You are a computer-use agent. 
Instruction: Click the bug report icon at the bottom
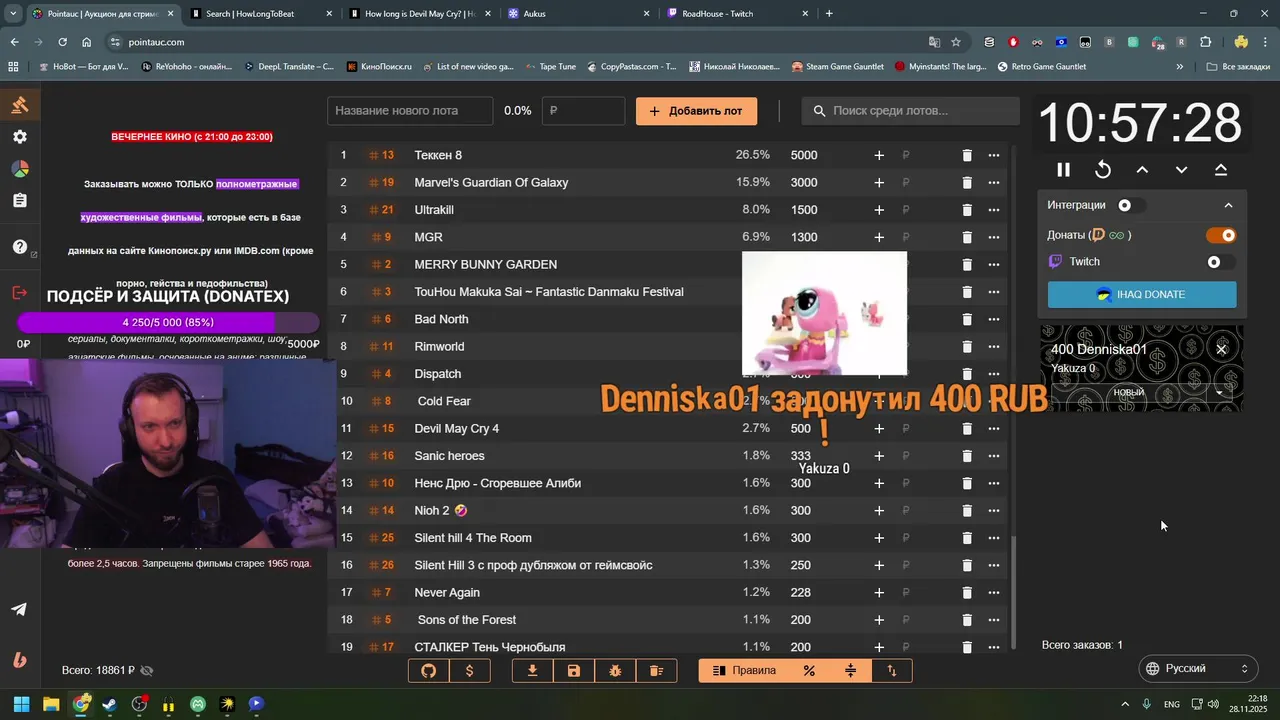point(615,670)
